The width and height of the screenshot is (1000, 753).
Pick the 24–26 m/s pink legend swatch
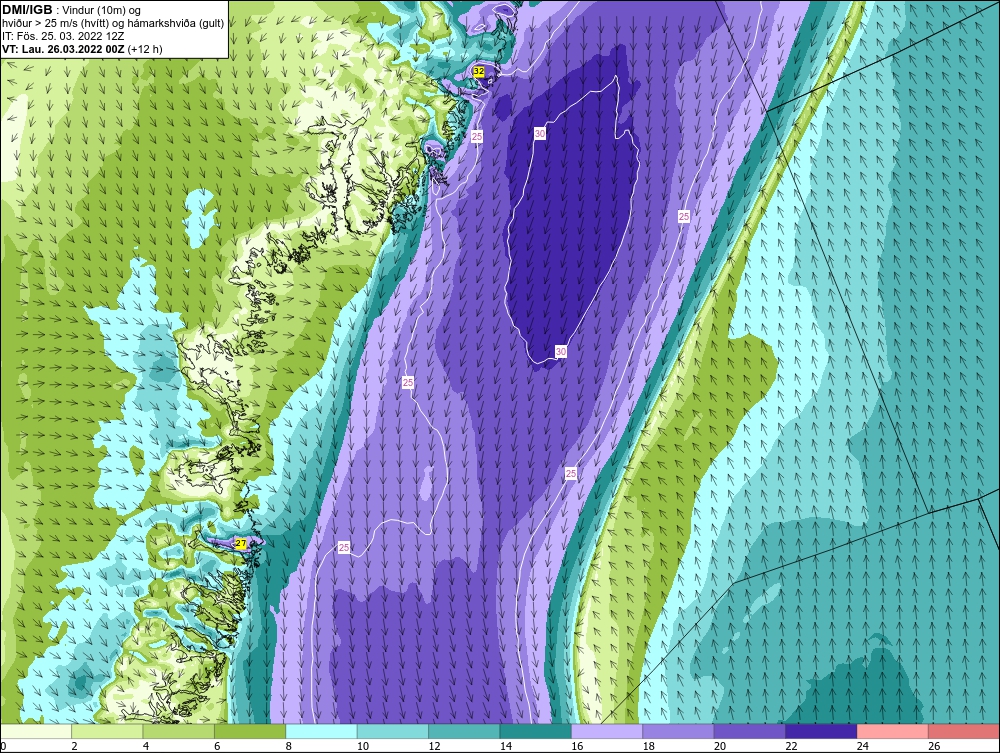coord(893,731)
